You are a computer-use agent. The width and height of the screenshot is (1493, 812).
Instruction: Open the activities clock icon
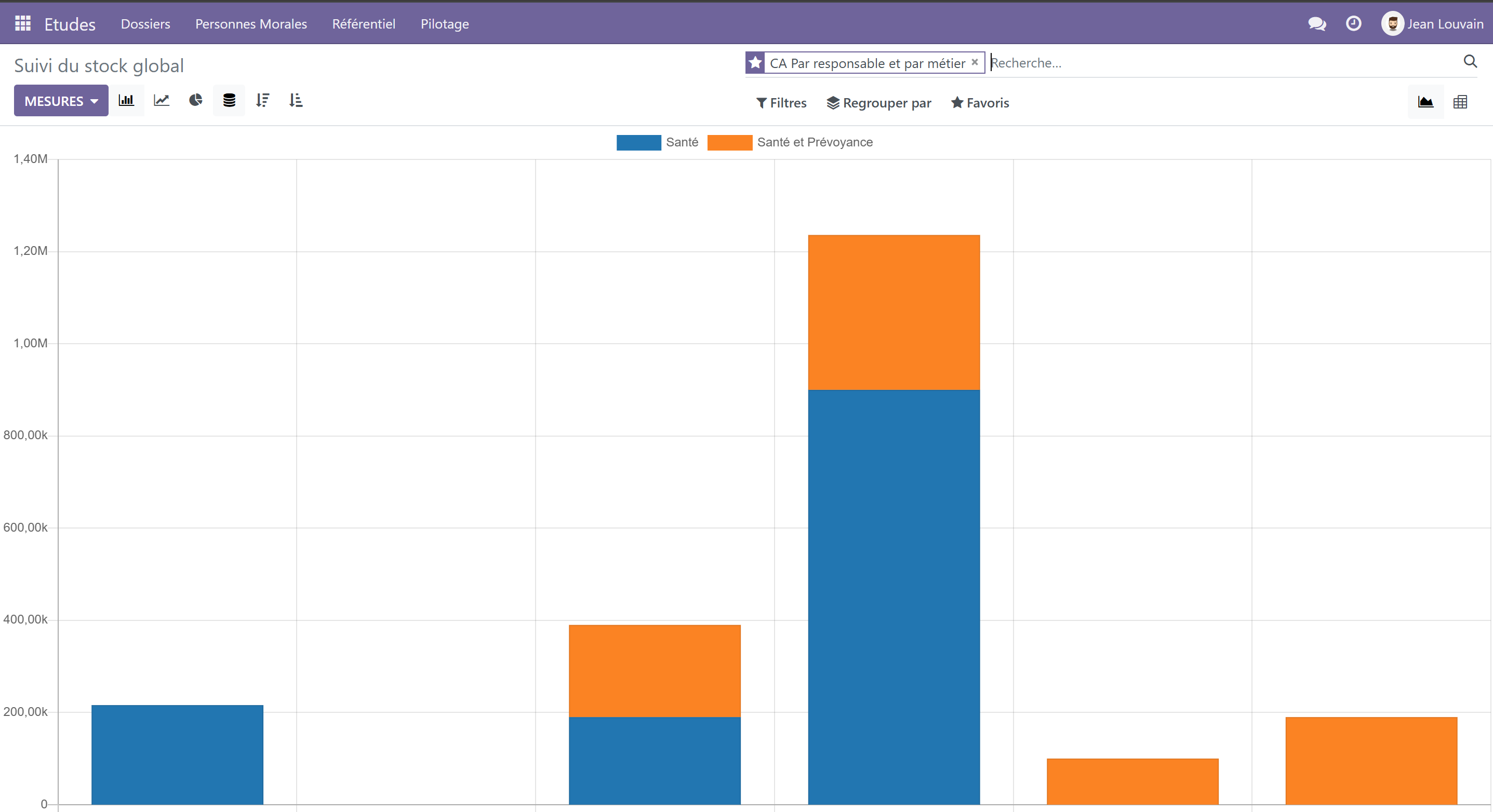point(1353,24)
